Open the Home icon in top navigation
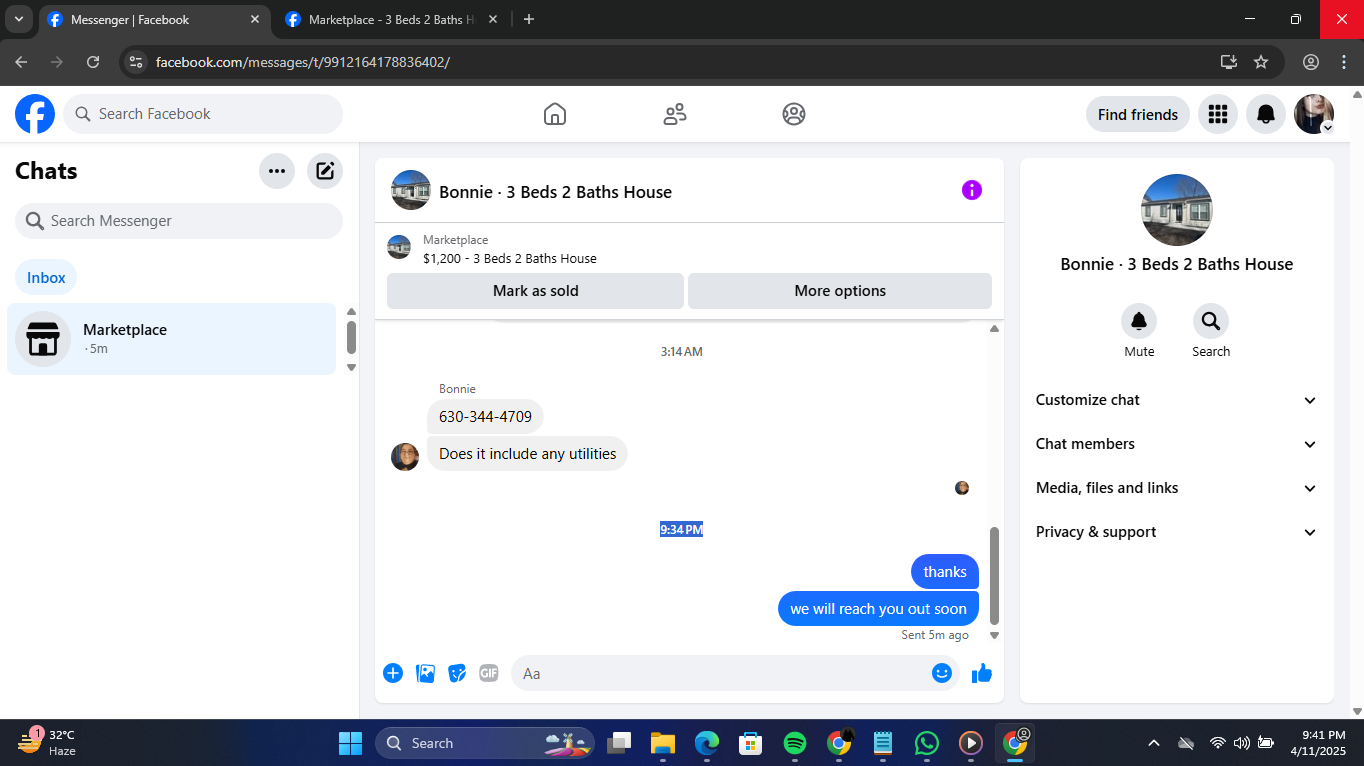Viewport: 1364px width, 766px height. pos(555,114)
